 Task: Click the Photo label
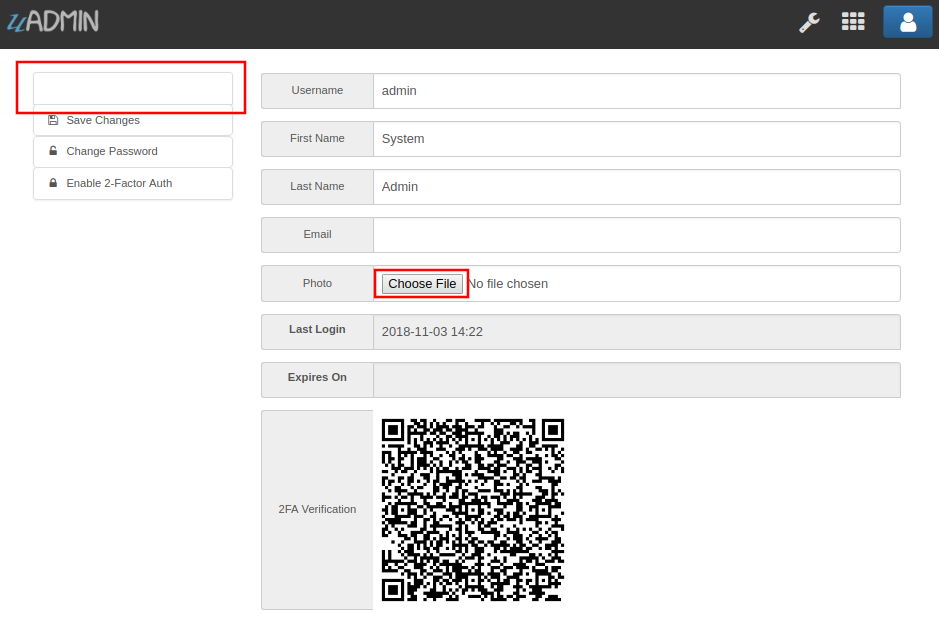click(x=317, y=283)
